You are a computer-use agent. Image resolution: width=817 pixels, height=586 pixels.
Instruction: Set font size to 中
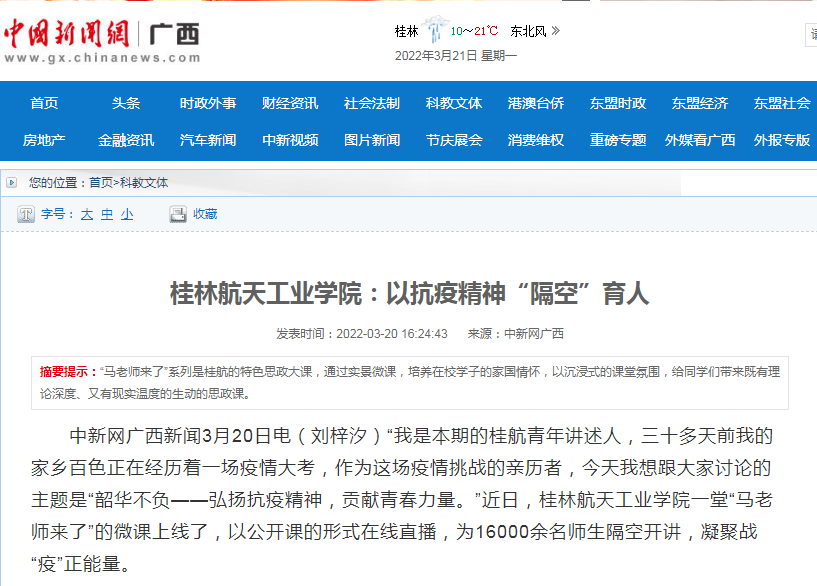click(107, 214)
